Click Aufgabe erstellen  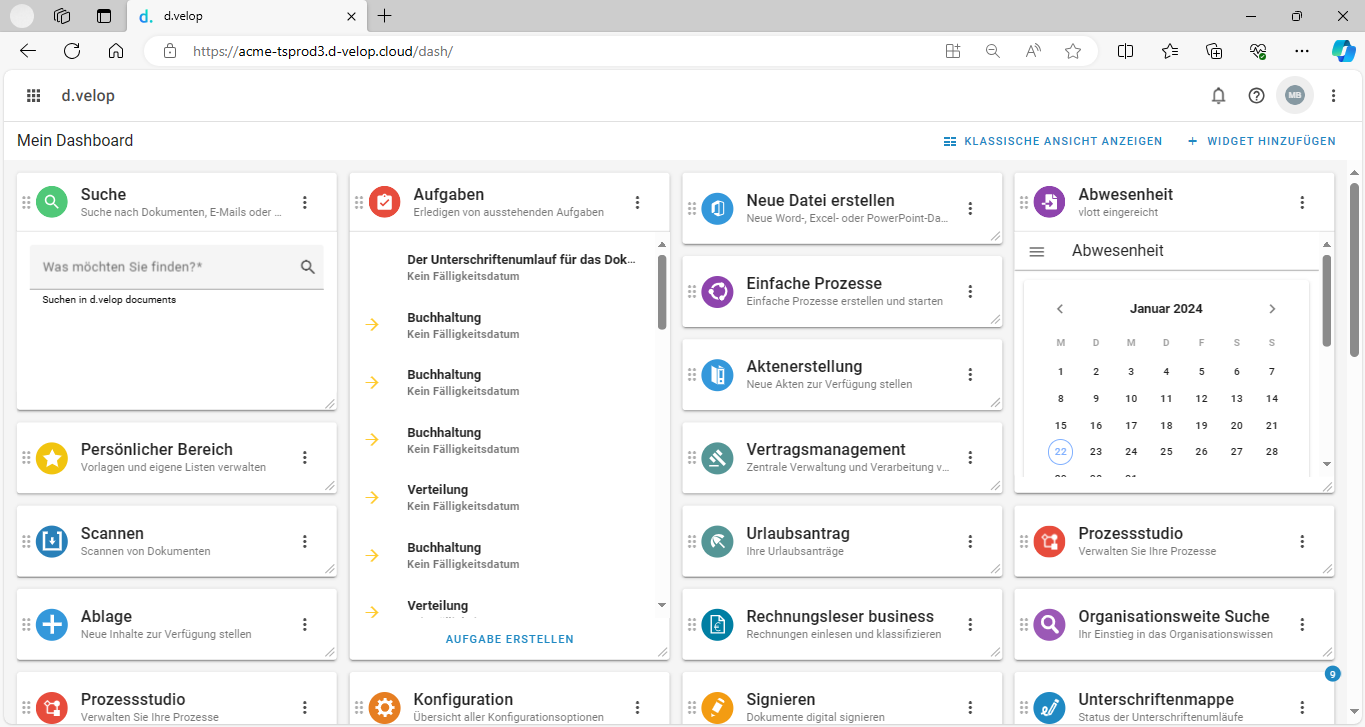click(510, 639)
